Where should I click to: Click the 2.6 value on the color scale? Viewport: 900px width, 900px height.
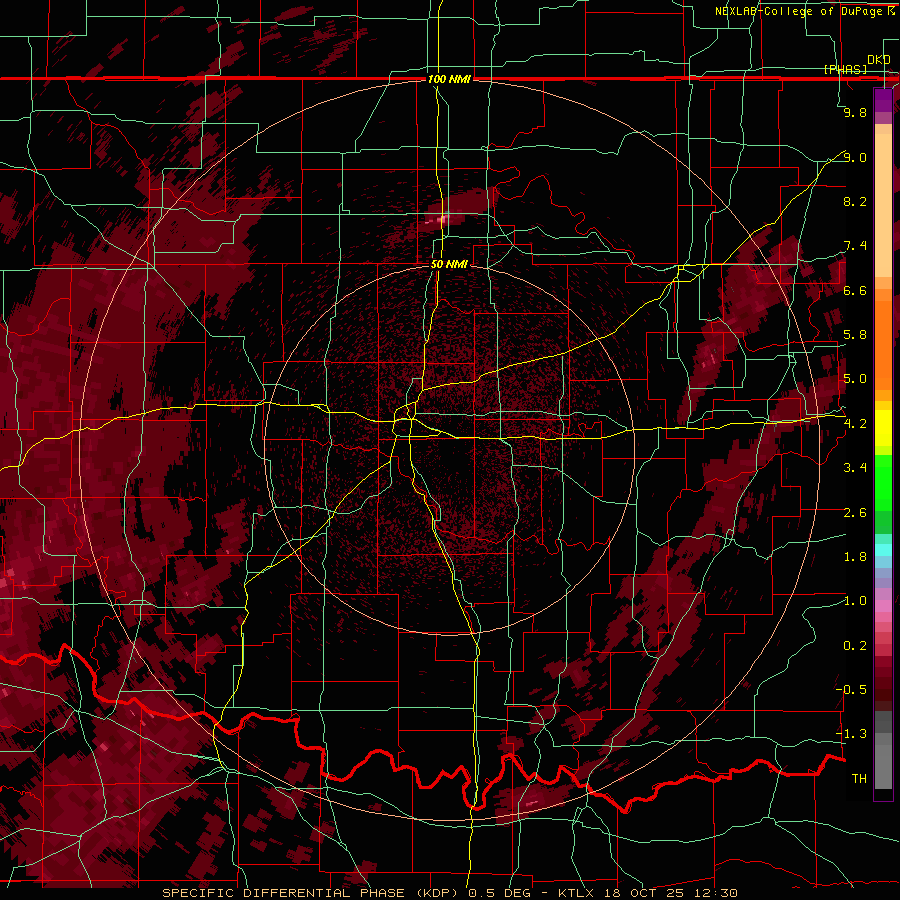(x=855, y=513)
